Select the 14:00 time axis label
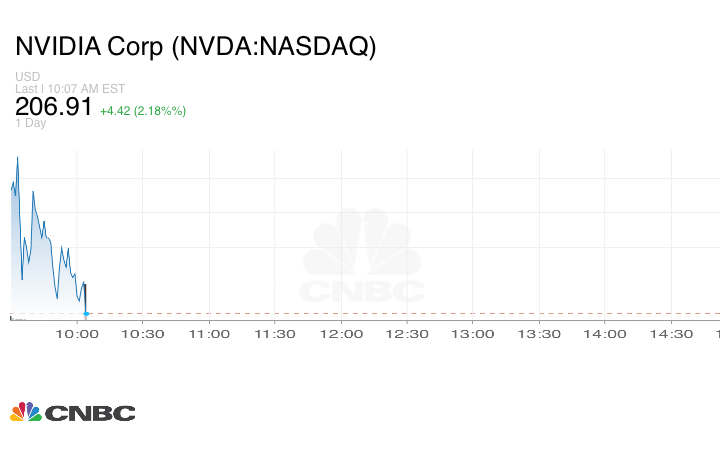Viewport: 720px width, 450px height. pyautogui.click(x=605, y=334)
